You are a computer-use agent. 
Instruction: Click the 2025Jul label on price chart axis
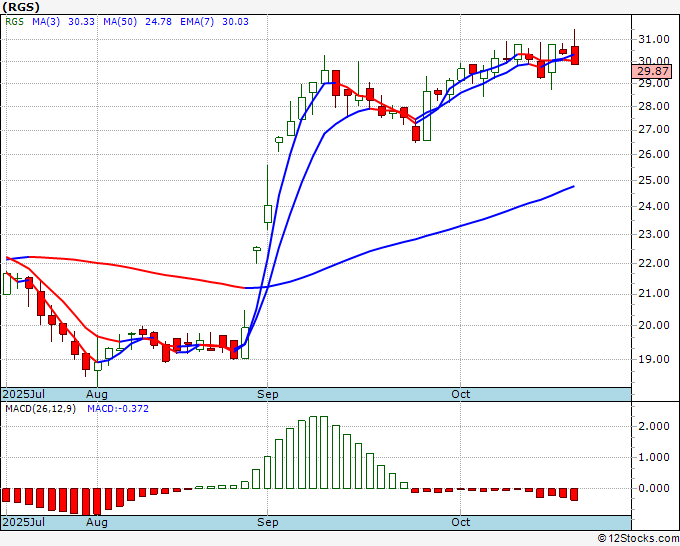click(24, 394)
